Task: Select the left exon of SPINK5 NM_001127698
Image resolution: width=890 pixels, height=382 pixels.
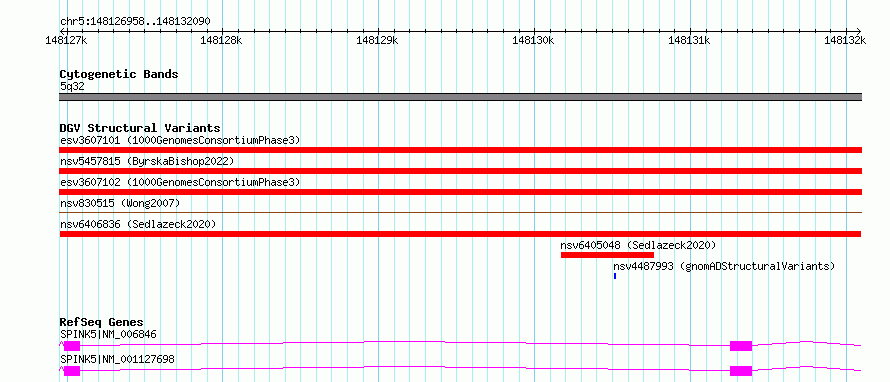Action: (72, 371)
